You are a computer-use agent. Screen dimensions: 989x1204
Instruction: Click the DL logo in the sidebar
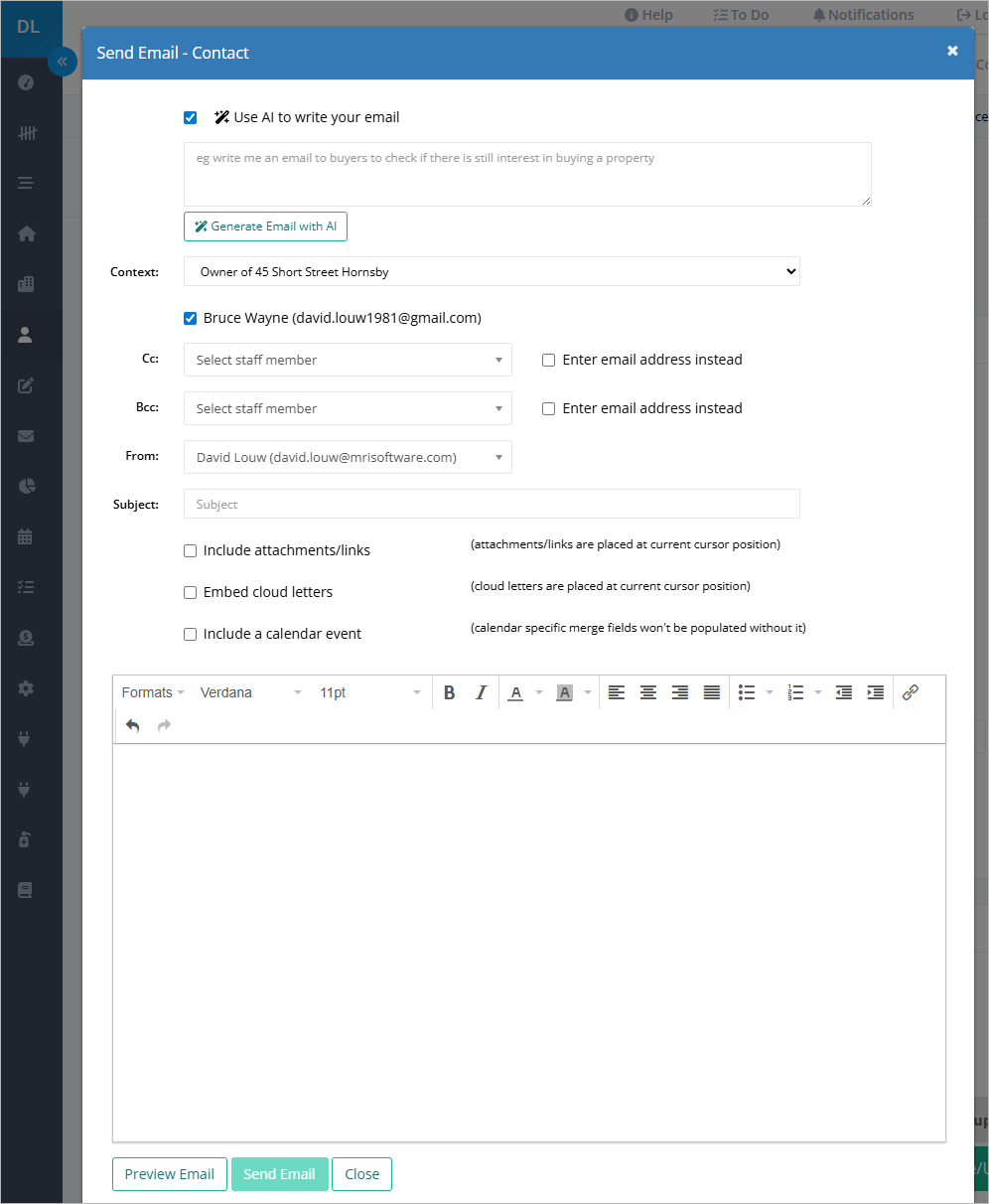tap(29, 27)
